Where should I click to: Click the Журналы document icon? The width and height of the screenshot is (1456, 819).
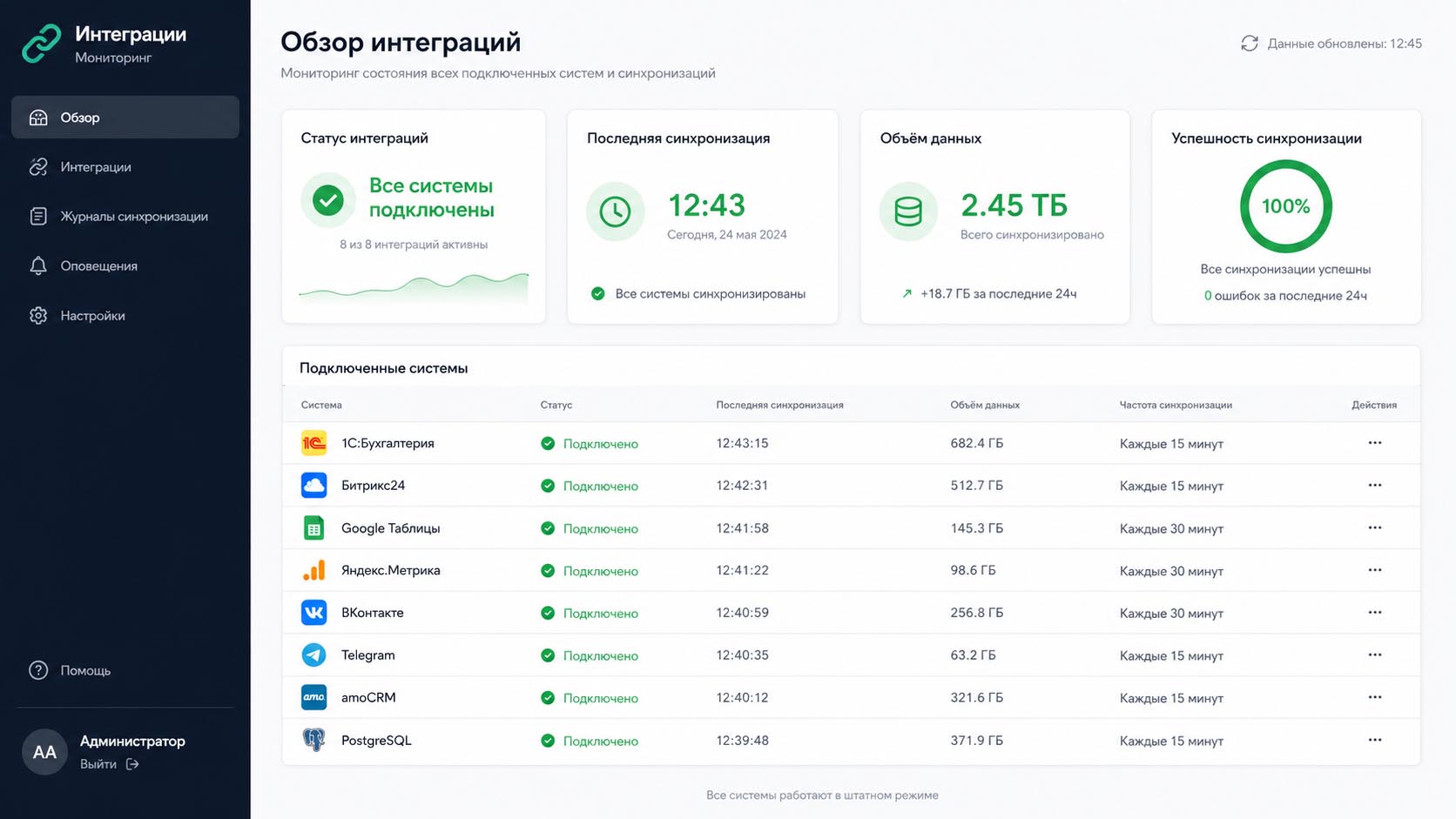(x=38, y=217)
